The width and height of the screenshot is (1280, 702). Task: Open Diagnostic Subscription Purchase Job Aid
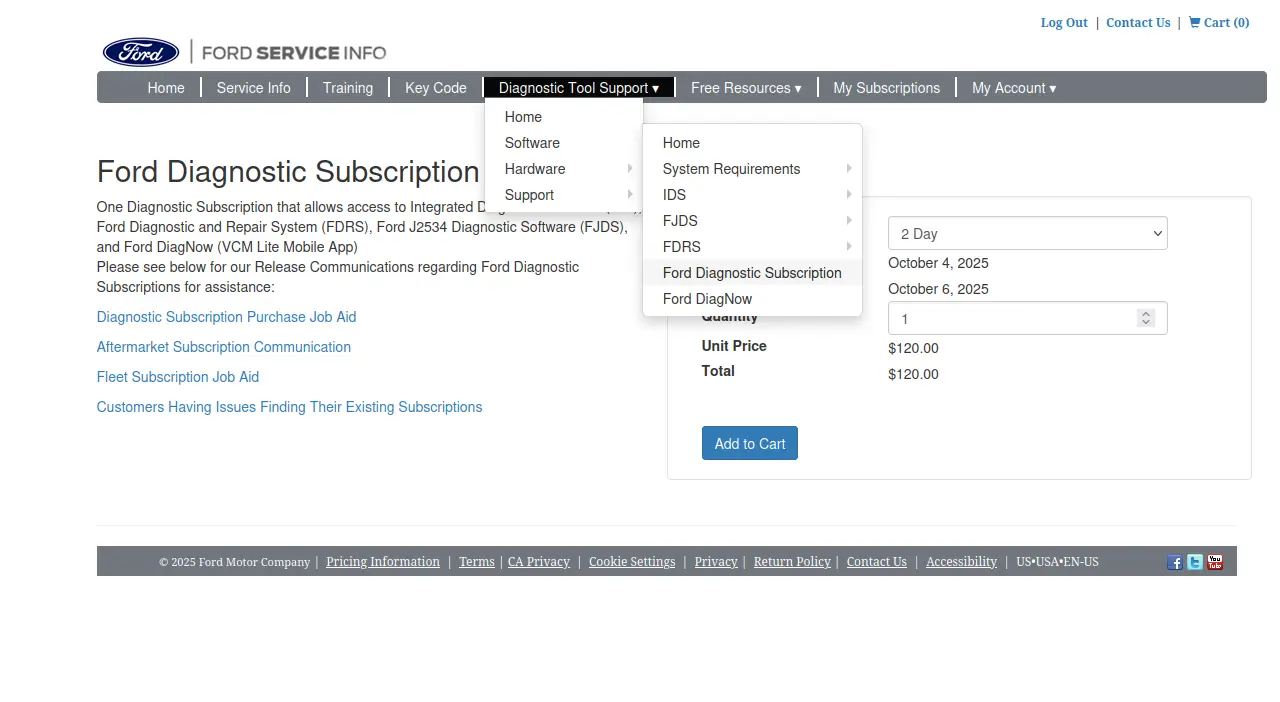click(x=226, y=317)
